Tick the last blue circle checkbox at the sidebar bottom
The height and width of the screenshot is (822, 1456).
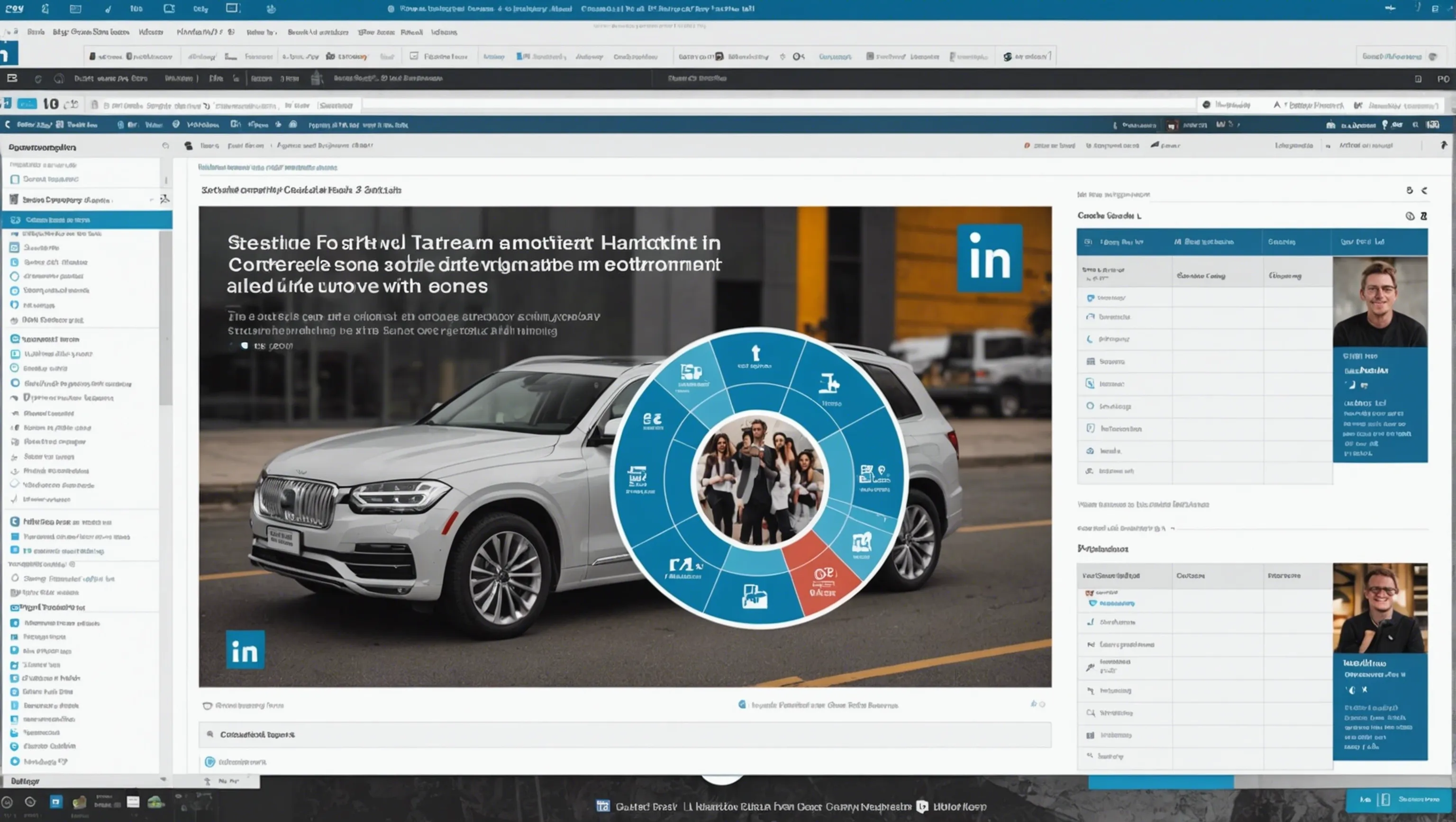click(x=15, y=761)
